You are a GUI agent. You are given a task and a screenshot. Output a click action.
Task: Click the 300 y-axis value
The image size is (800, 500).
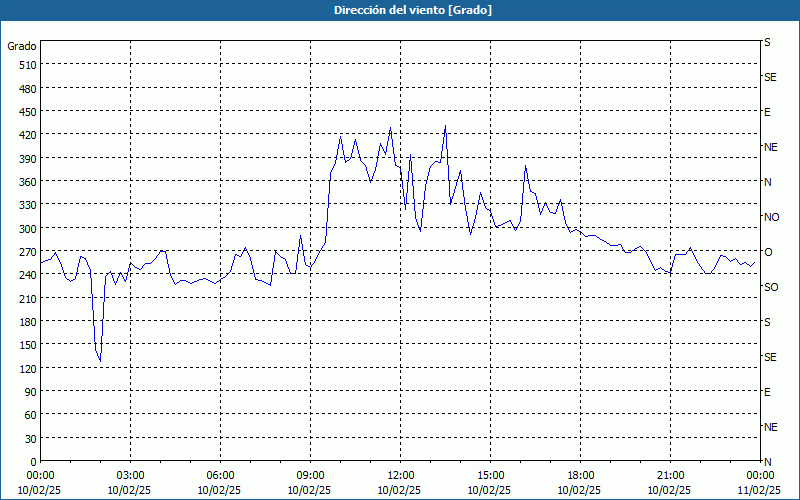tap(29, 229)
